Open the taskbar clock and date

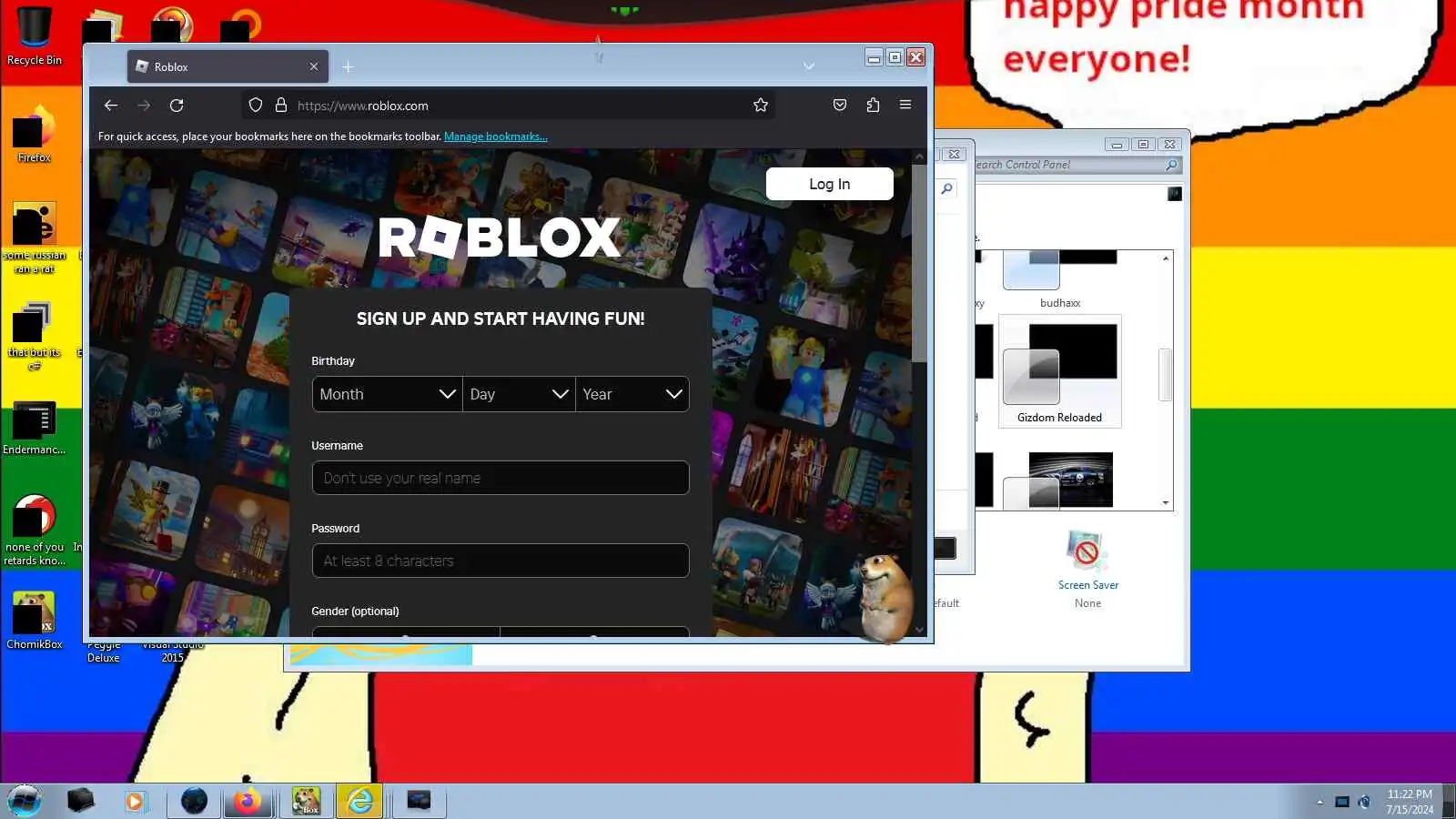(x=1410, y=802)
